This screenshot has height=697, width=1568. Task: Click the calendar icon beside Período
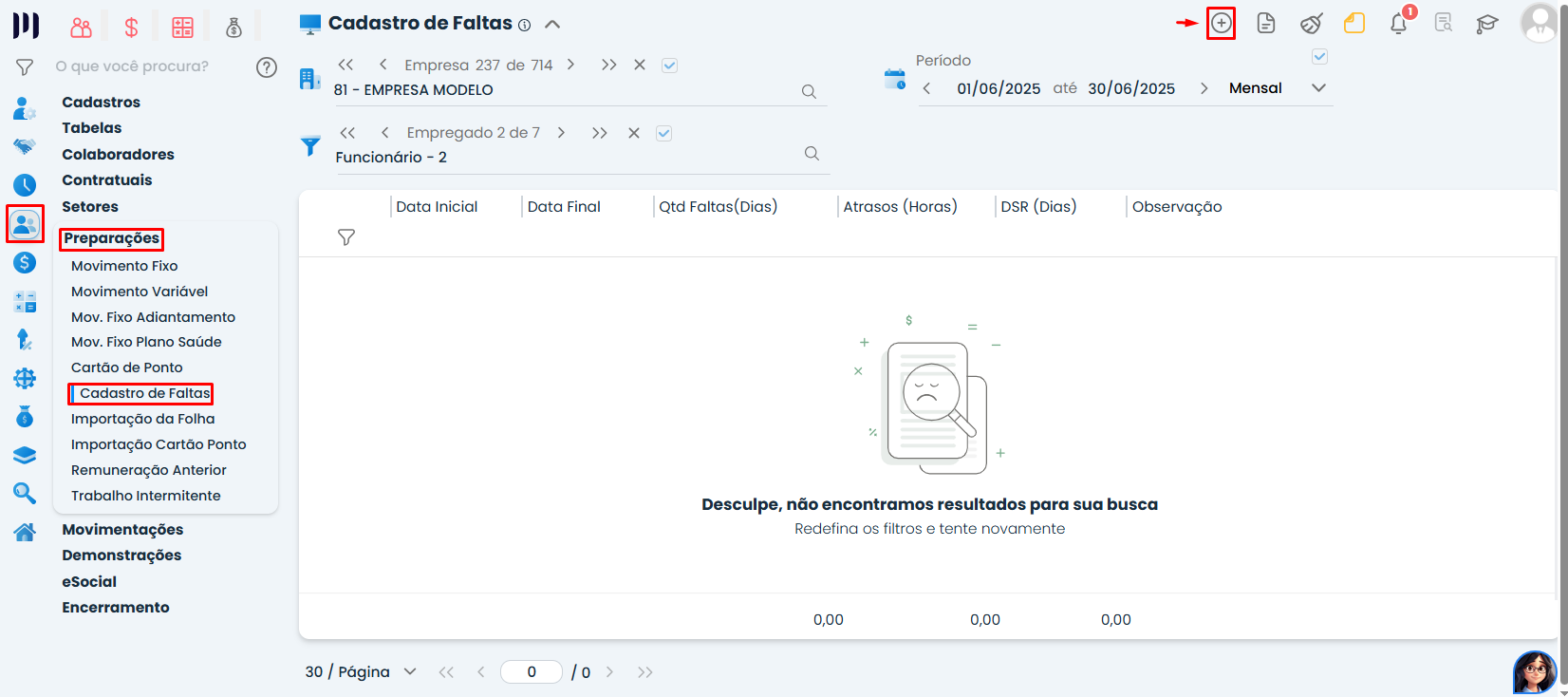tap(894, 80)
